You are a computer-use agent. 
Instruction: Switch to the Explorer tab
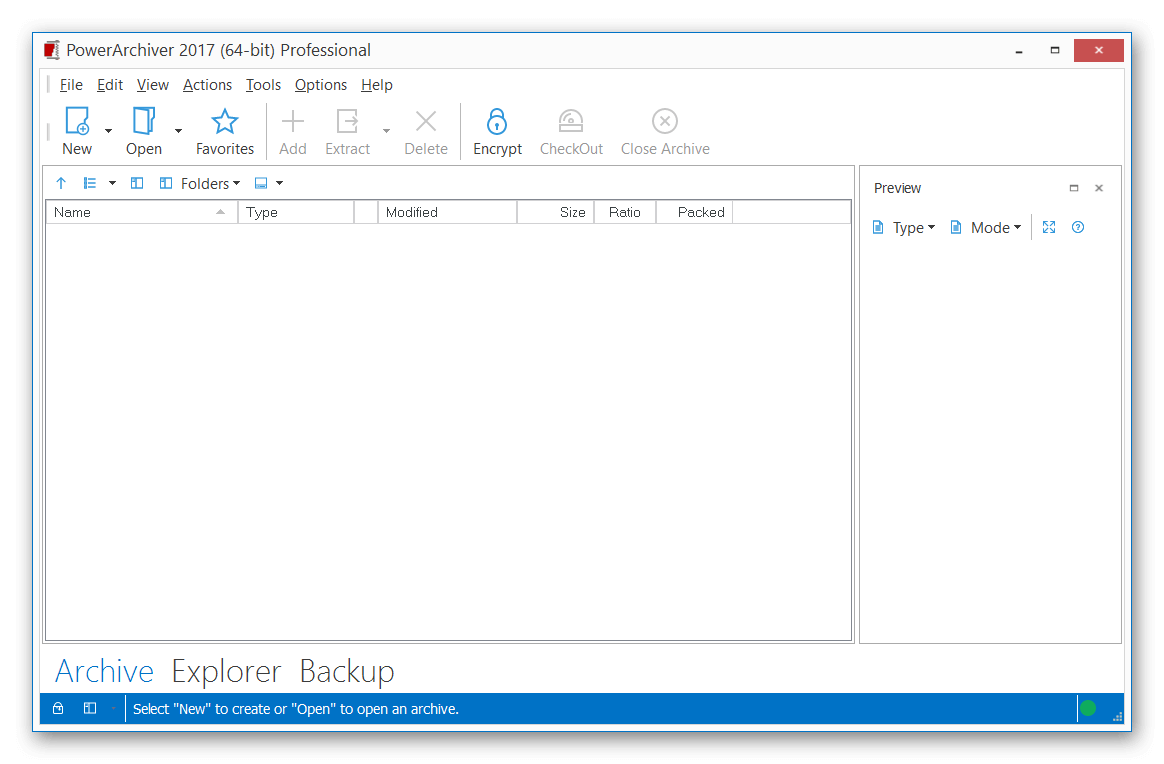[226, 671]
